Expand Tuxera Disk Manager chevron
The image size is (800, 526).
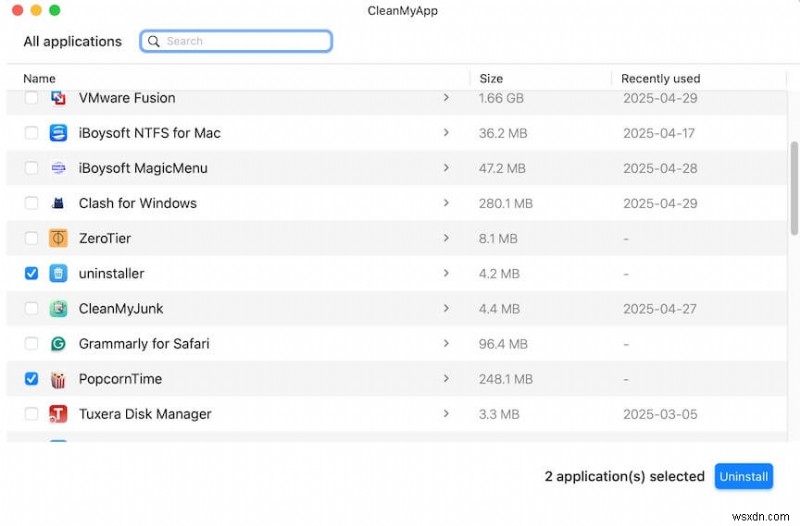click(446, 414)
